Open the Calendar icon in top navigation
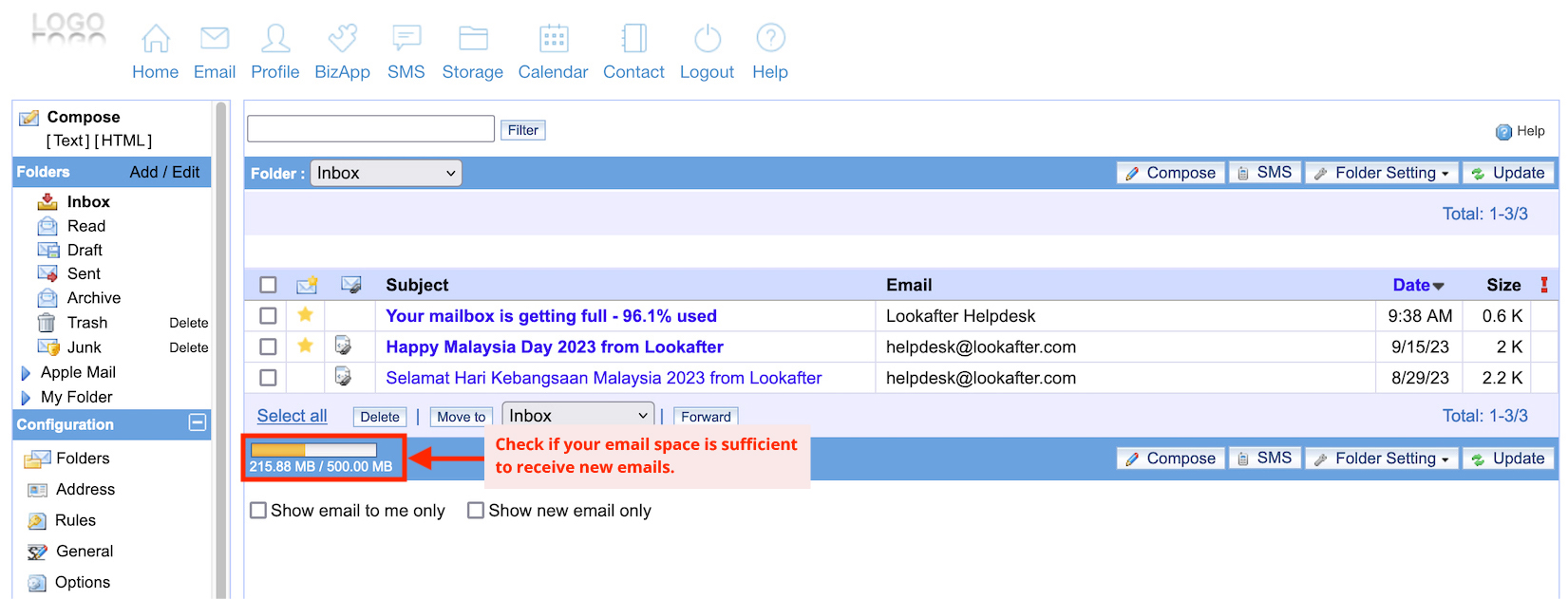The width and height of the screenshot is (1568, 599). 553,39
